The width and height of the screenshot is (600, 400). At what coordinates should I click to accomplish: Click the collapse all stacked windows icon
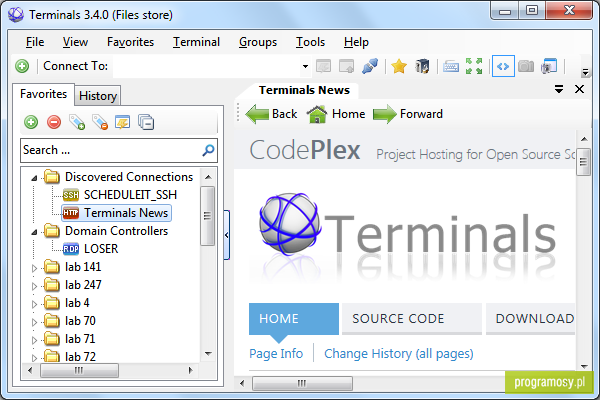click(x=146, y=122)
